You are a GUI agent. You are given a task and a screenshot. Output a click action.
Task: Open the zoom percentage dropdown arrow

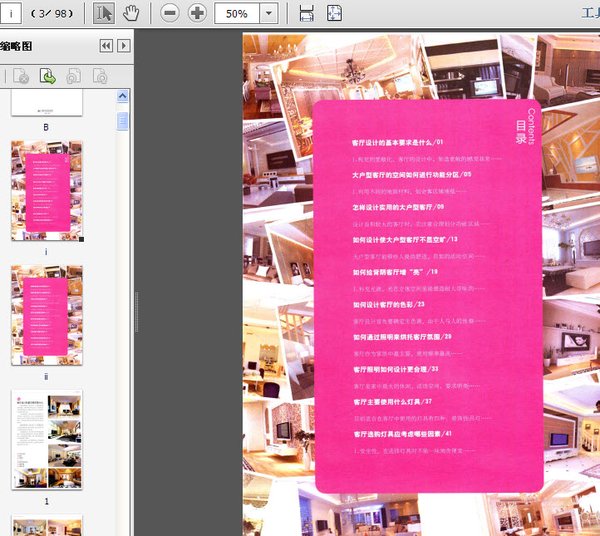click(x=269, y=14)
